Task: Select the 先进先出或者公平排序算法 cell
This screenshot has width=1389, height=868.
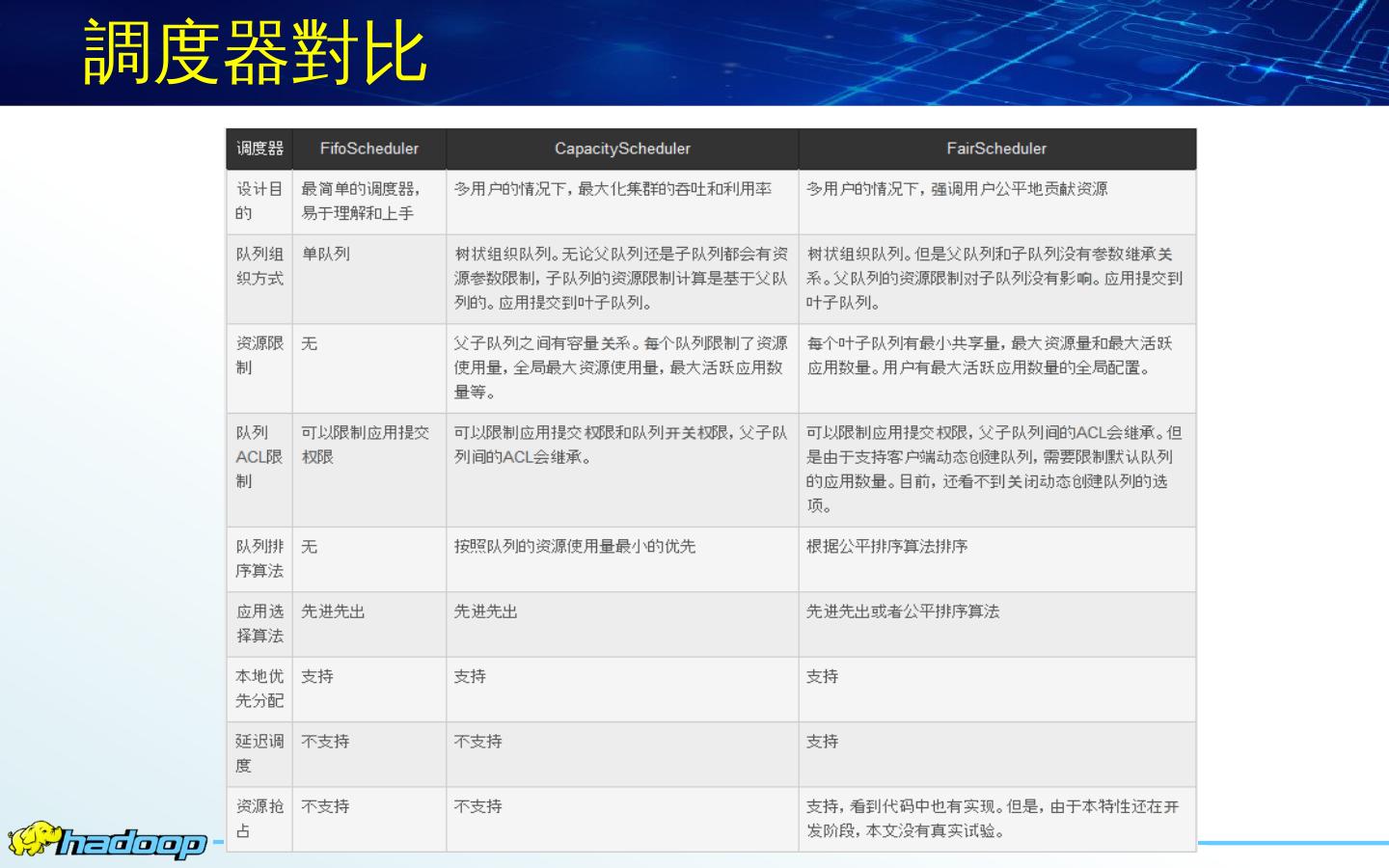Action: [903, 611]
